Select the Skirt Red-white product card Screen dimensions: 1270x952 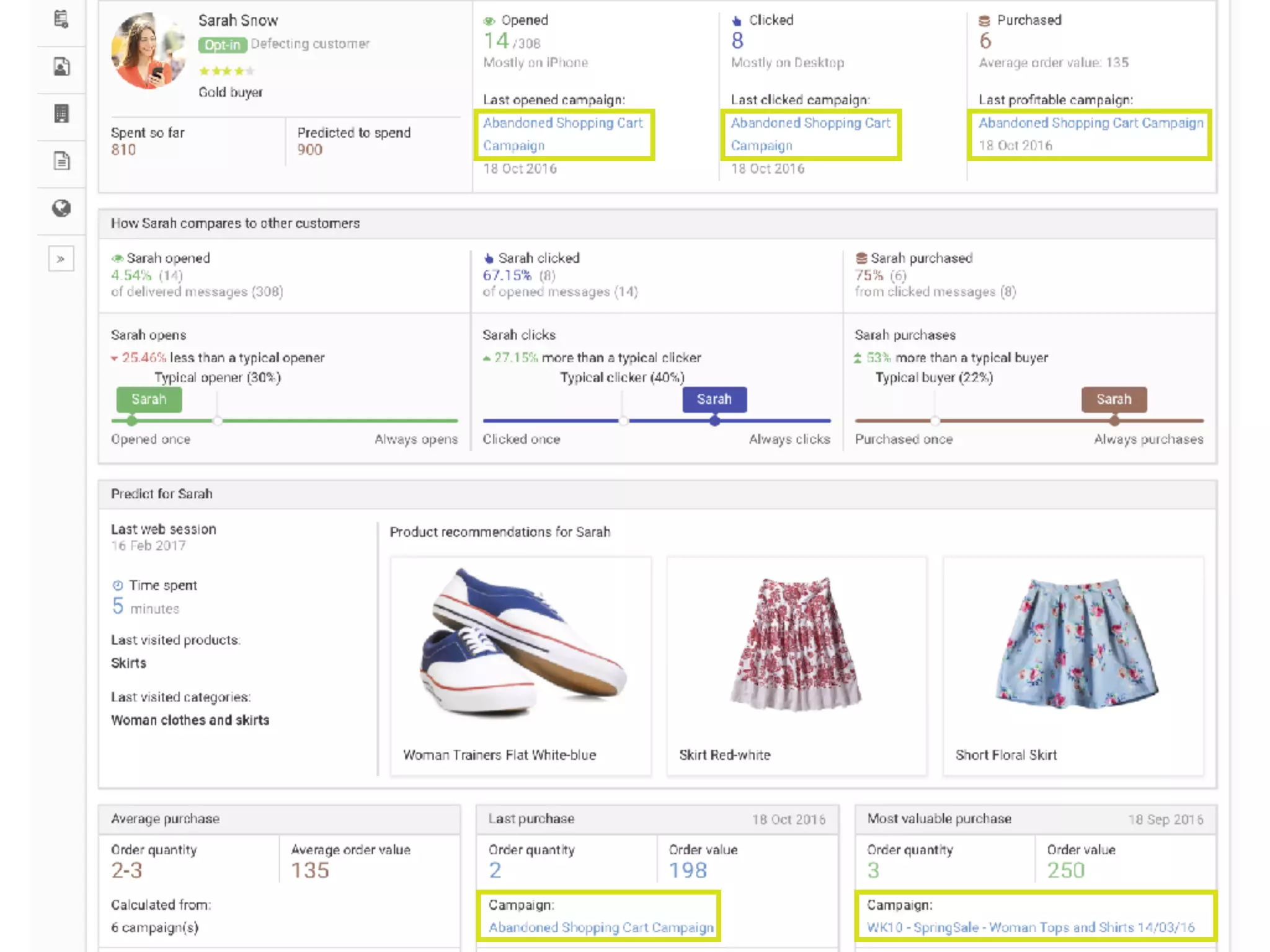click(796, 666)
